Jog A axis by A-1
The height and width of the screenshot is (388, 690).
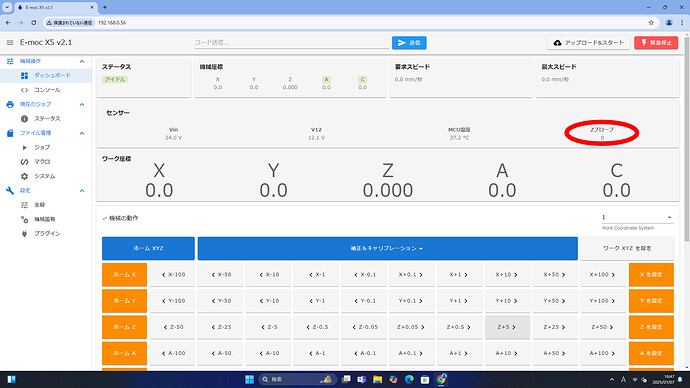(x=316, y=353)
